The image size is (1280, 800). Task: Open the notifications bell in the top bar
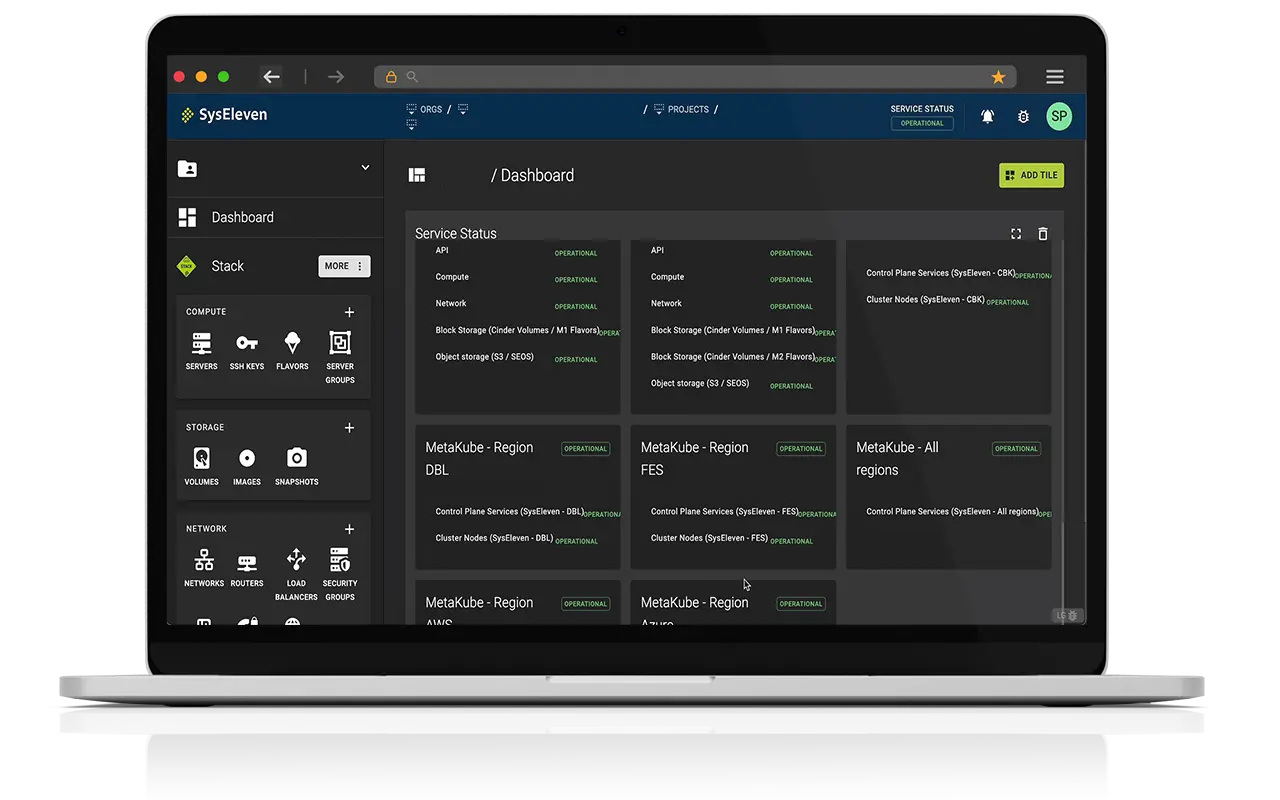tap(987, 116)
